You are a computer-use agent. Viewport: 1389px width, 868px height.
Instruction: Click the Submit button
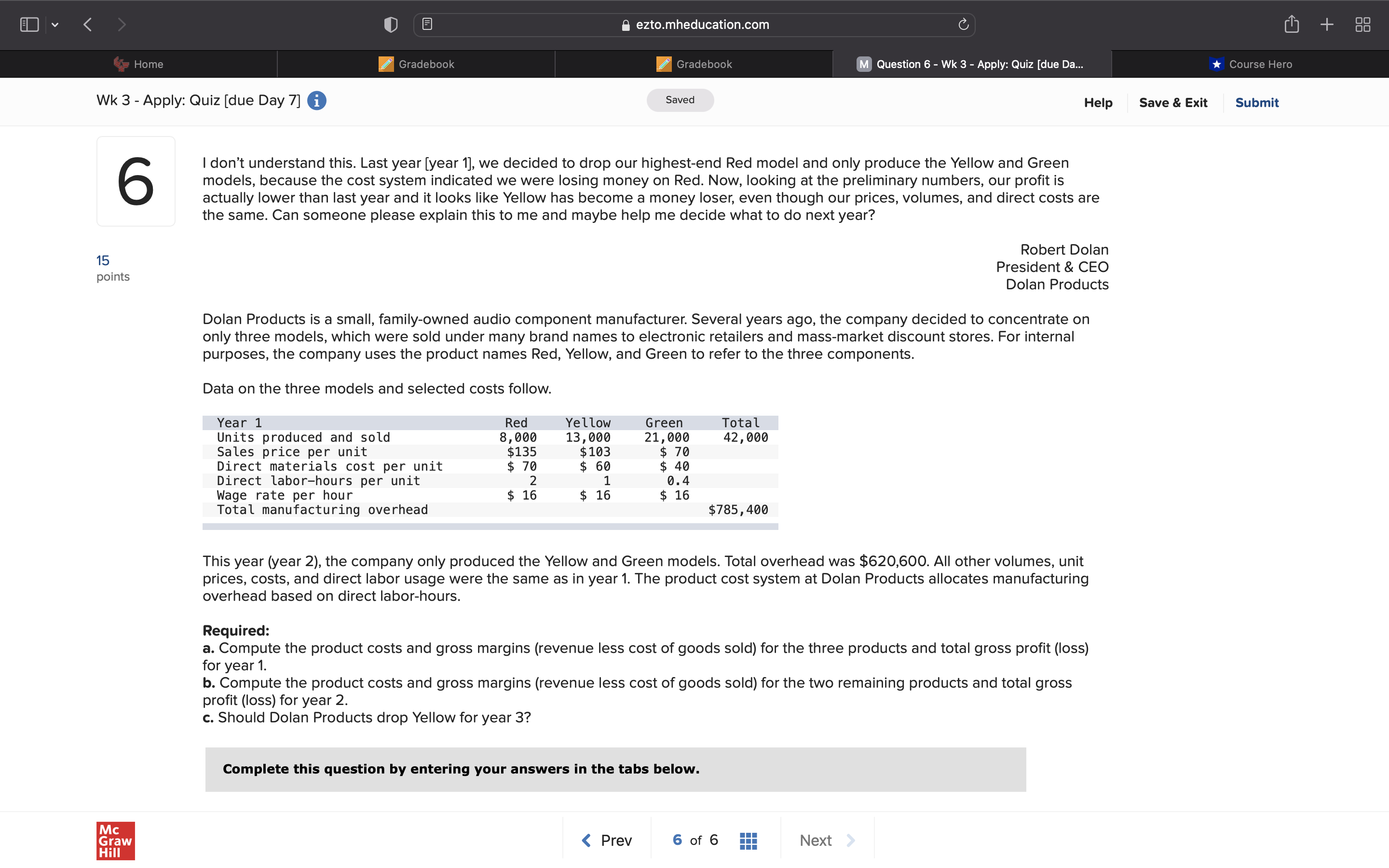[x=1257, y=101]
